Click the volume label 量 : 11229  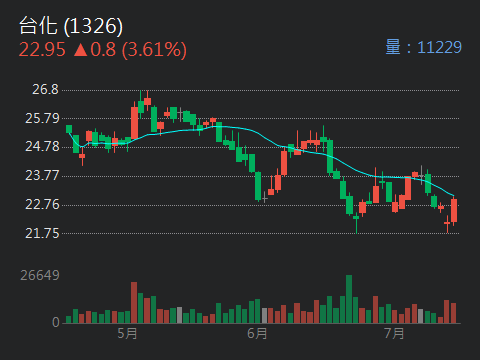pyautogui.click(x=423, y=47)
